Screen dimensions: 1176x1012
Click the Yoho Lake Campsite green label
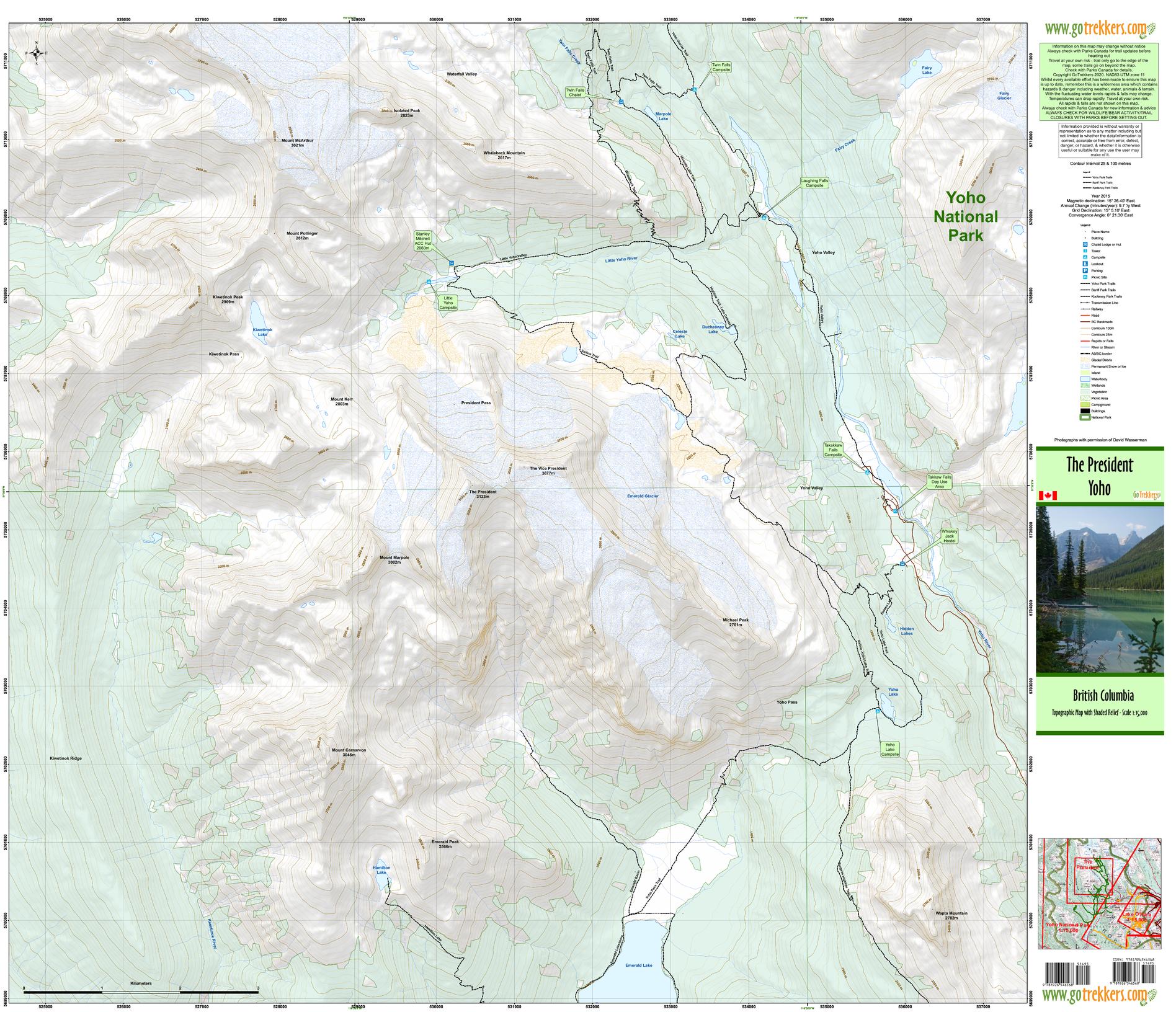tap(890, 749)
